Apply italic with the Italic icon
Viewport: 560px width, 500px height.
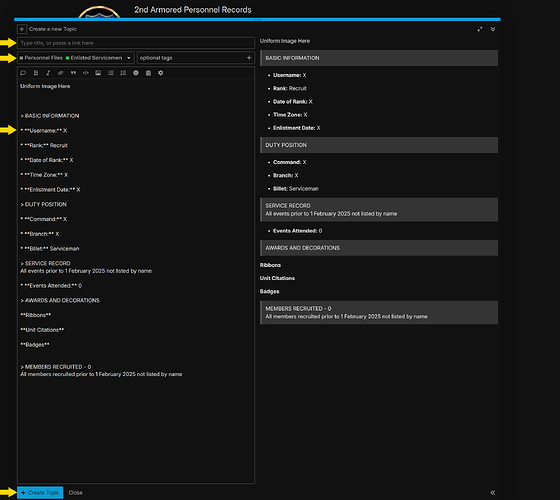coord(48,73)
